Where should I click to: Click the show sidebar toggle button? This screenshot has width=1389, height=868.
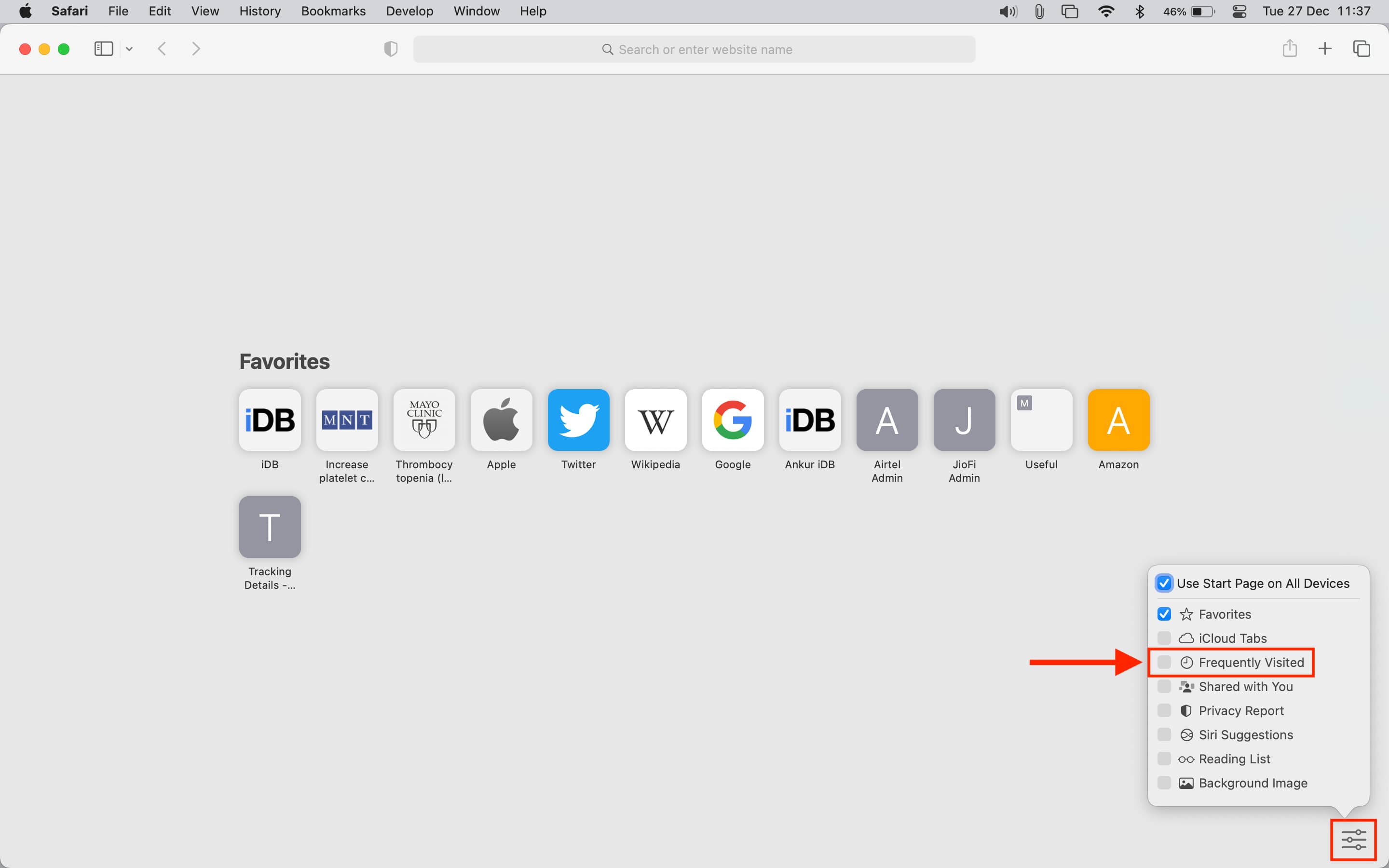pyautogui.click(x=104, y=48)
